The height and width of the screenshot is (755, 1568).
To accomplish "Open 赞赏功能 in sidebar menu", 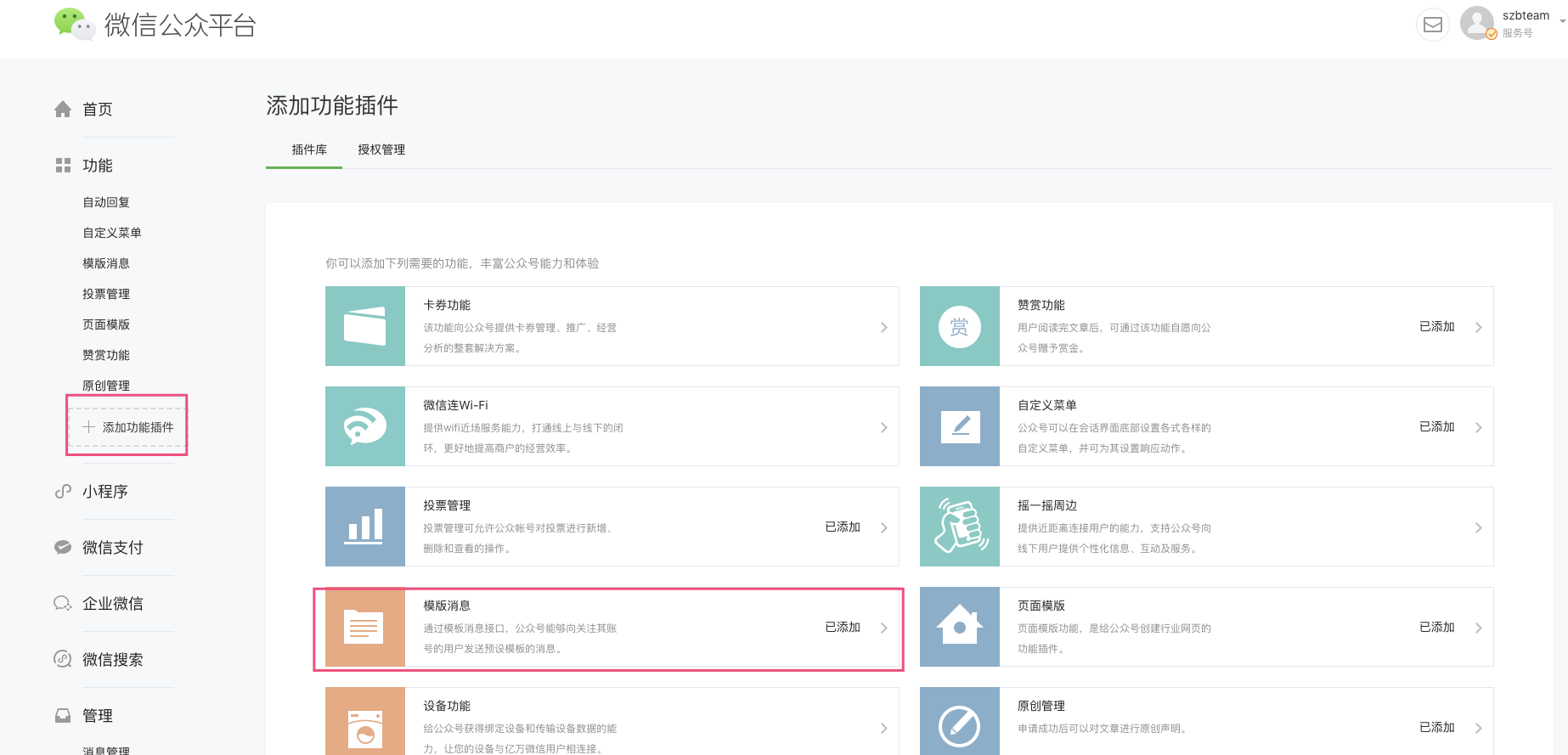I will click(x=106, y=355).
